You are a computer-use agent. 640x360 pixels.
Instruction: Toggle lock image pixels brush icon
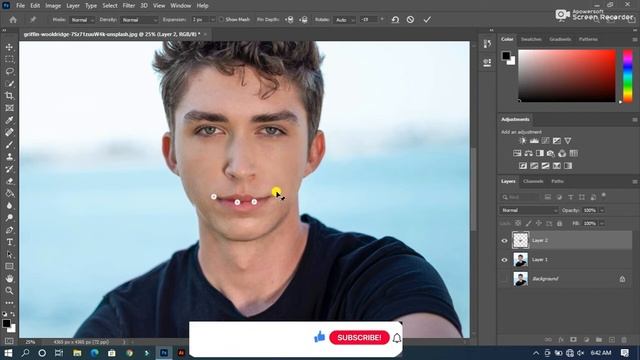[528, 223]
